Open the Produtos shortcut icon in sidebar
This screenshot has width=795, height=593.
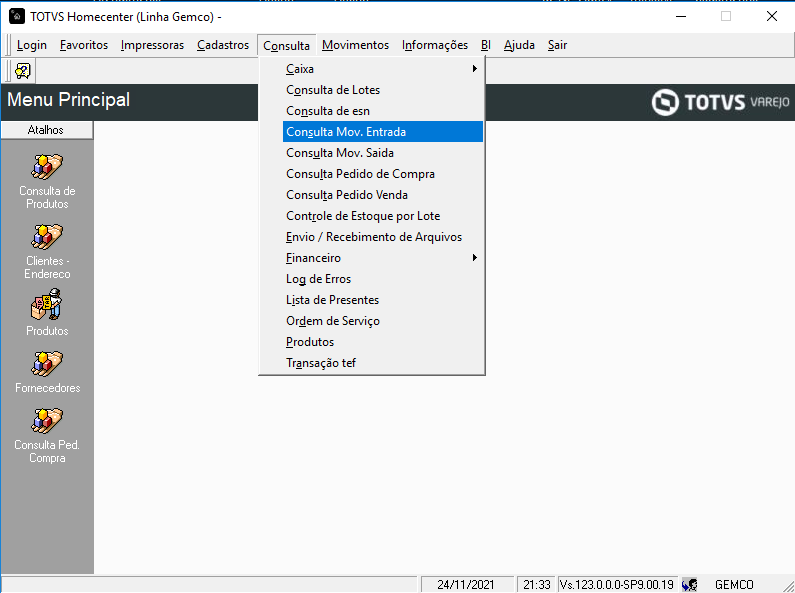[47, 305]
